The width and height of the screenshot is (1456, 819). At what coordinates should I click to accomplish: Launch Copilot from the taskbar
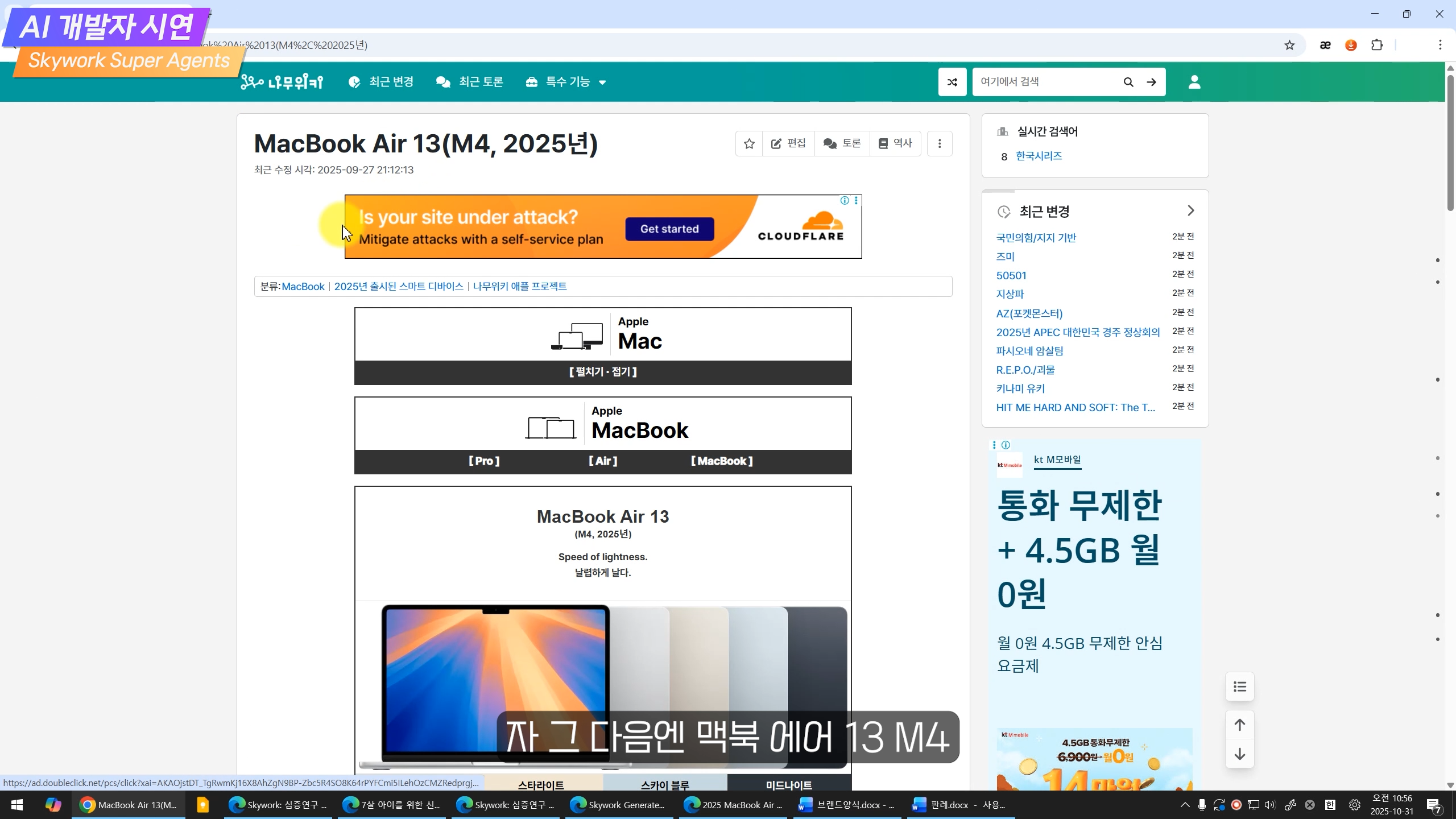[53, 805]
